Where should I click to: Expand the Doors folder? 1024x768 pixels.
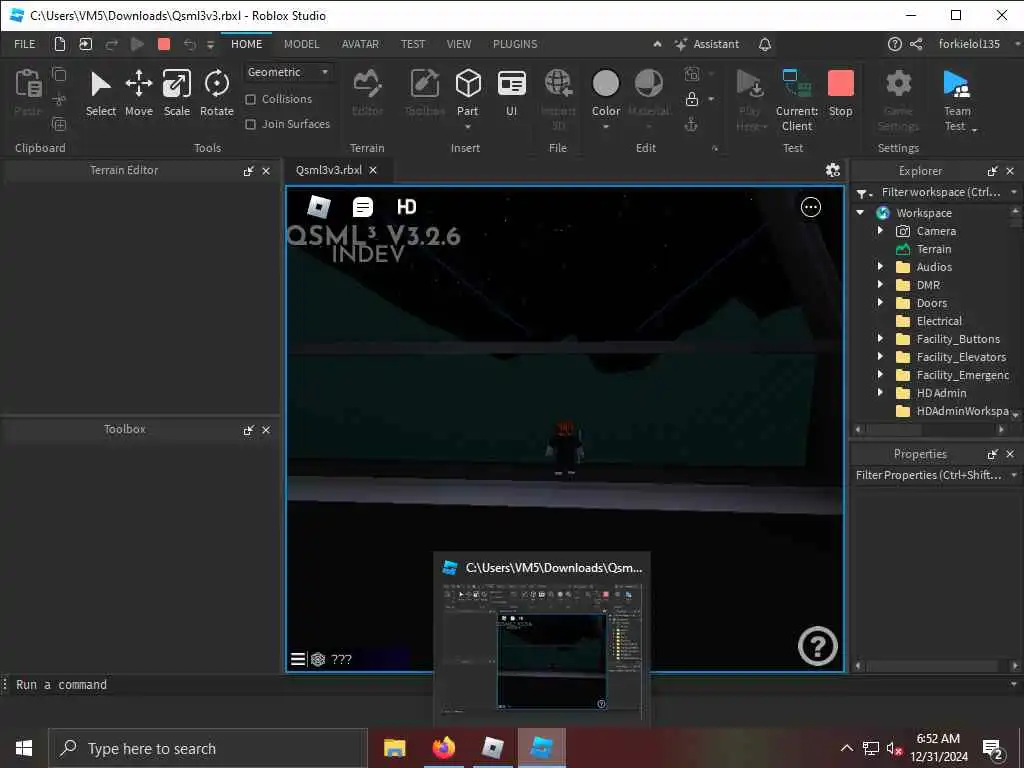coord(880,302)
